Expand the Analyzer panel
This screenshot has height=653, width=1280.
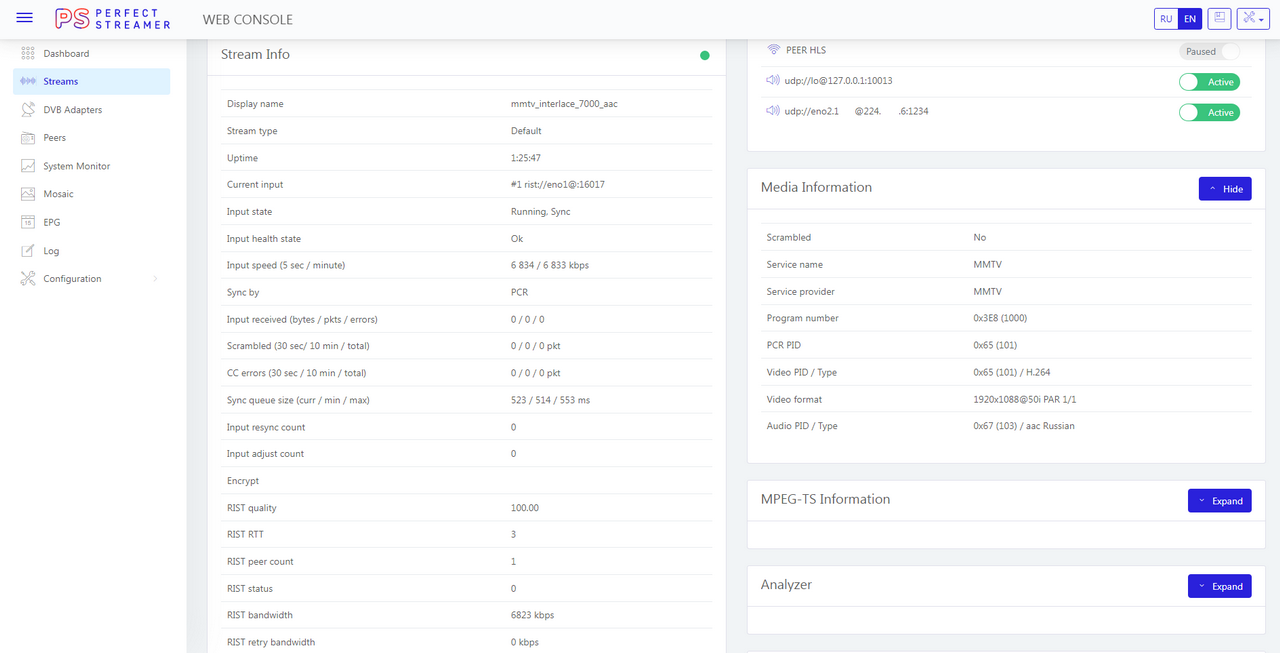pos(1219,586)
